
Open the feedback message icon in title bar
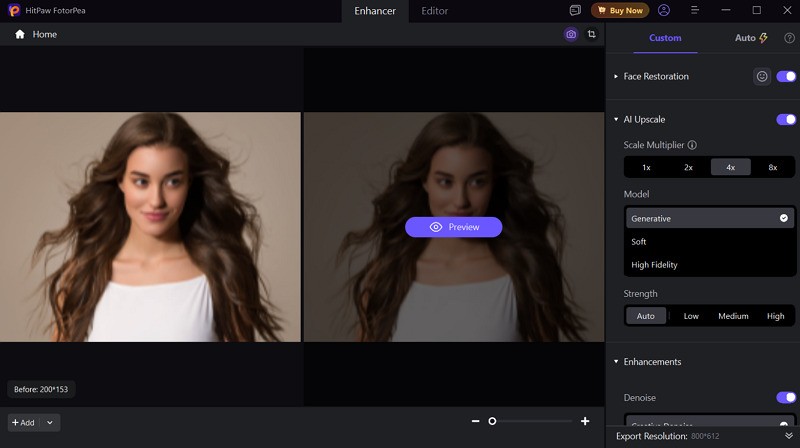tap(575, 10)
